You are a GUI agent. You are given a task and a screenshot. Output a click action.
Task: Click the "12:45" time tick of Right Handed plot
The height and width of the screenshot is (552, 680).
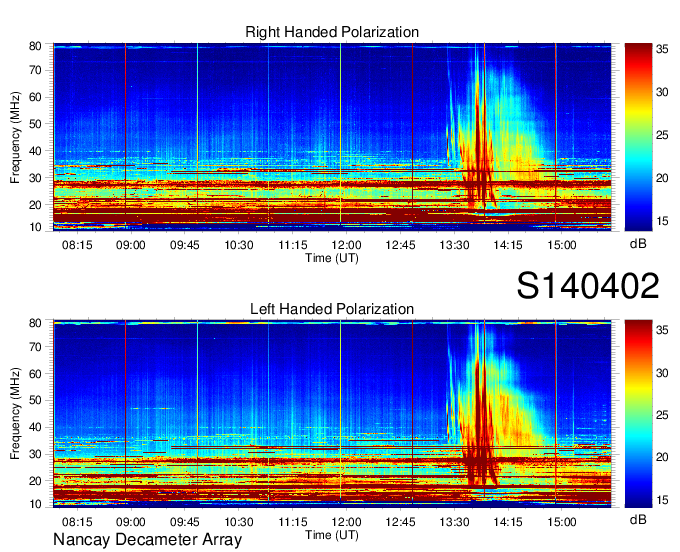click(x=400, y=245)
